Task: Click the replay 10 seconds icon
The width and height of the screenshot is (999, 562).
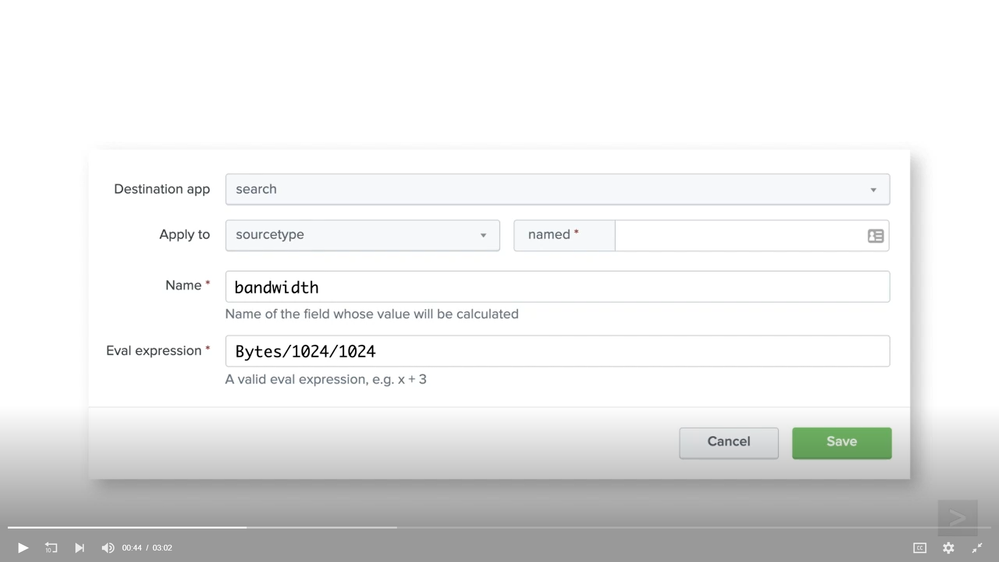Action: pyautogui.click(x=51, y=548)
